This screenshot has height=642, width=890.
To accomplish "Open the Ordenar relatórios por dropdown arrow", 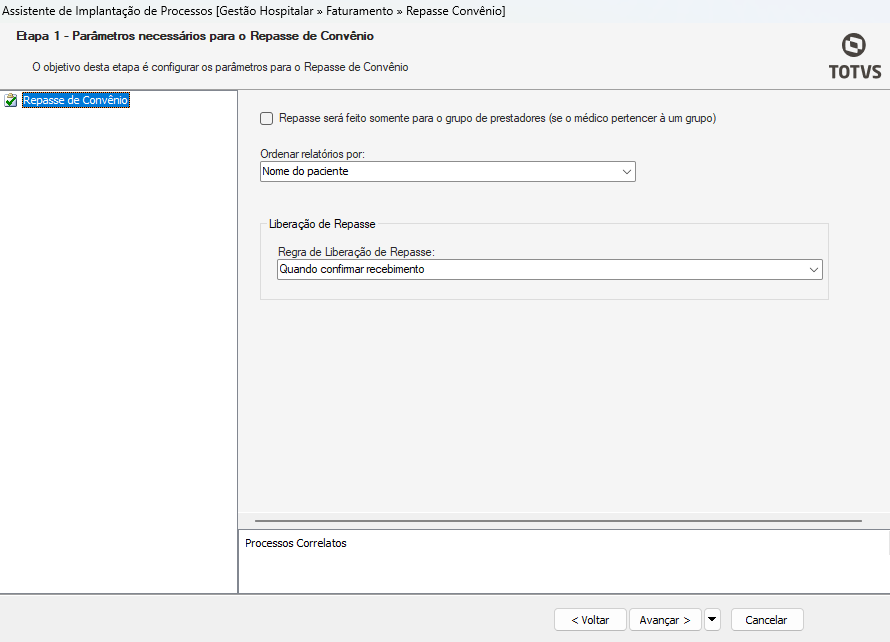I will click(x=627, y=172).
